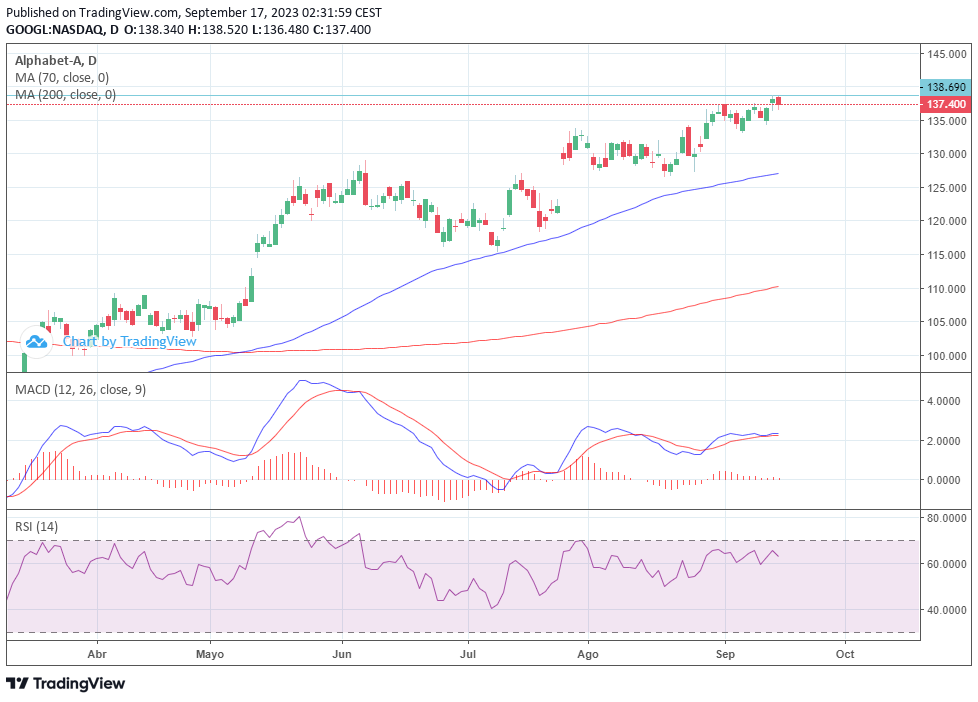Click the Oct label on time axis
This screenshot has width=978, height=702.
coord(845,655)
